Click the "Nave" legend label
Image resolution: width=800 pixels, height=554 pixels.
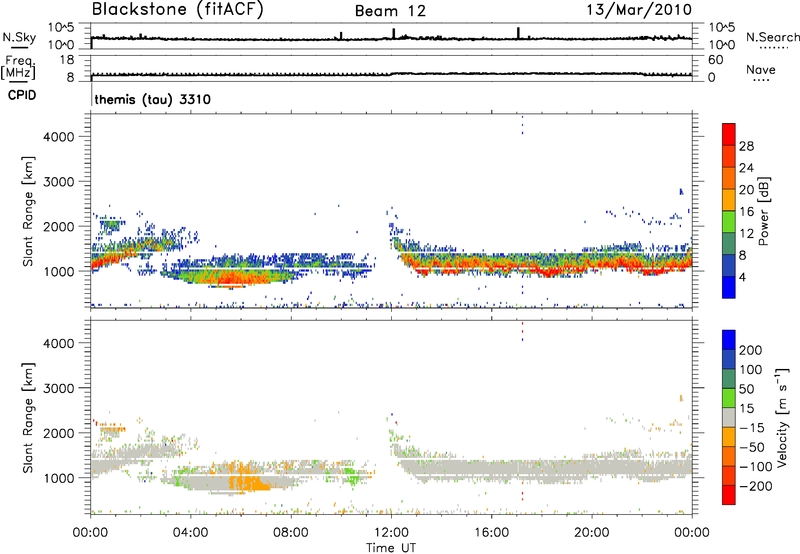tap(761, 69)
